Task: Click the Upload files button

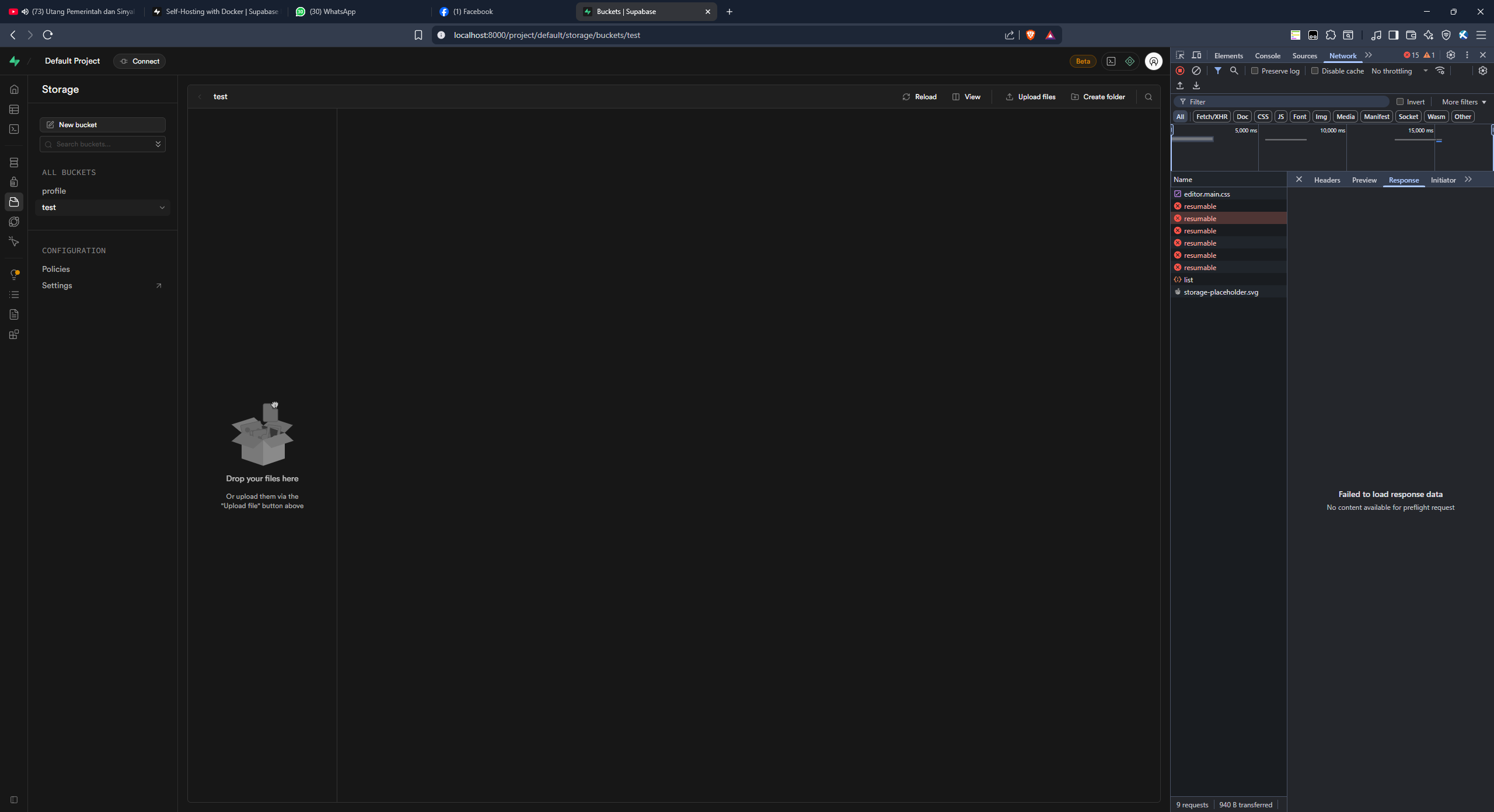Action: [x=1030, y=97]
